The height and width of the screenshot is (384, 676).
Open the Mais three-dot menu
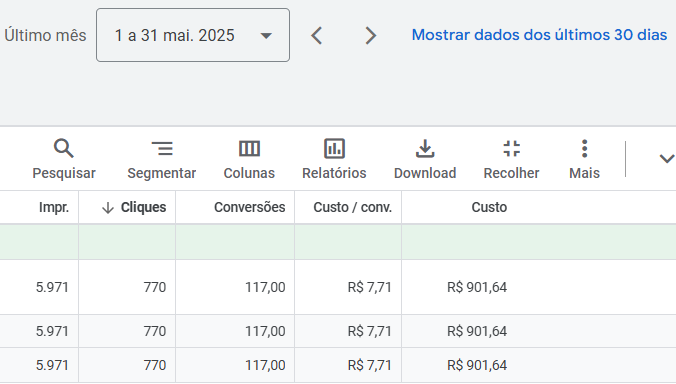(584, 149)
